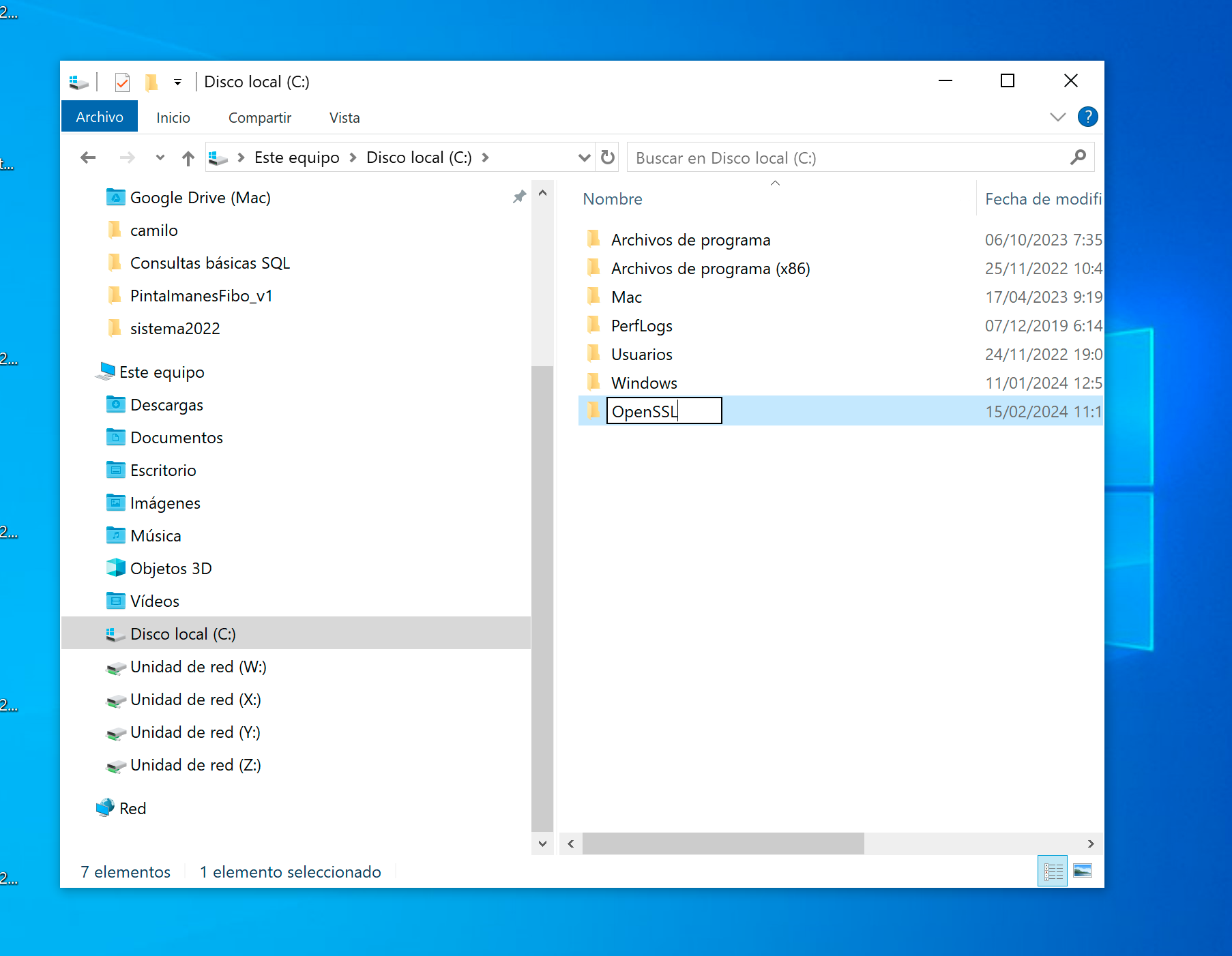Open address bar previous locations dropdown
Viewport: 1232px width, 956px height.
pyautogui.click(x=584, y=158)
